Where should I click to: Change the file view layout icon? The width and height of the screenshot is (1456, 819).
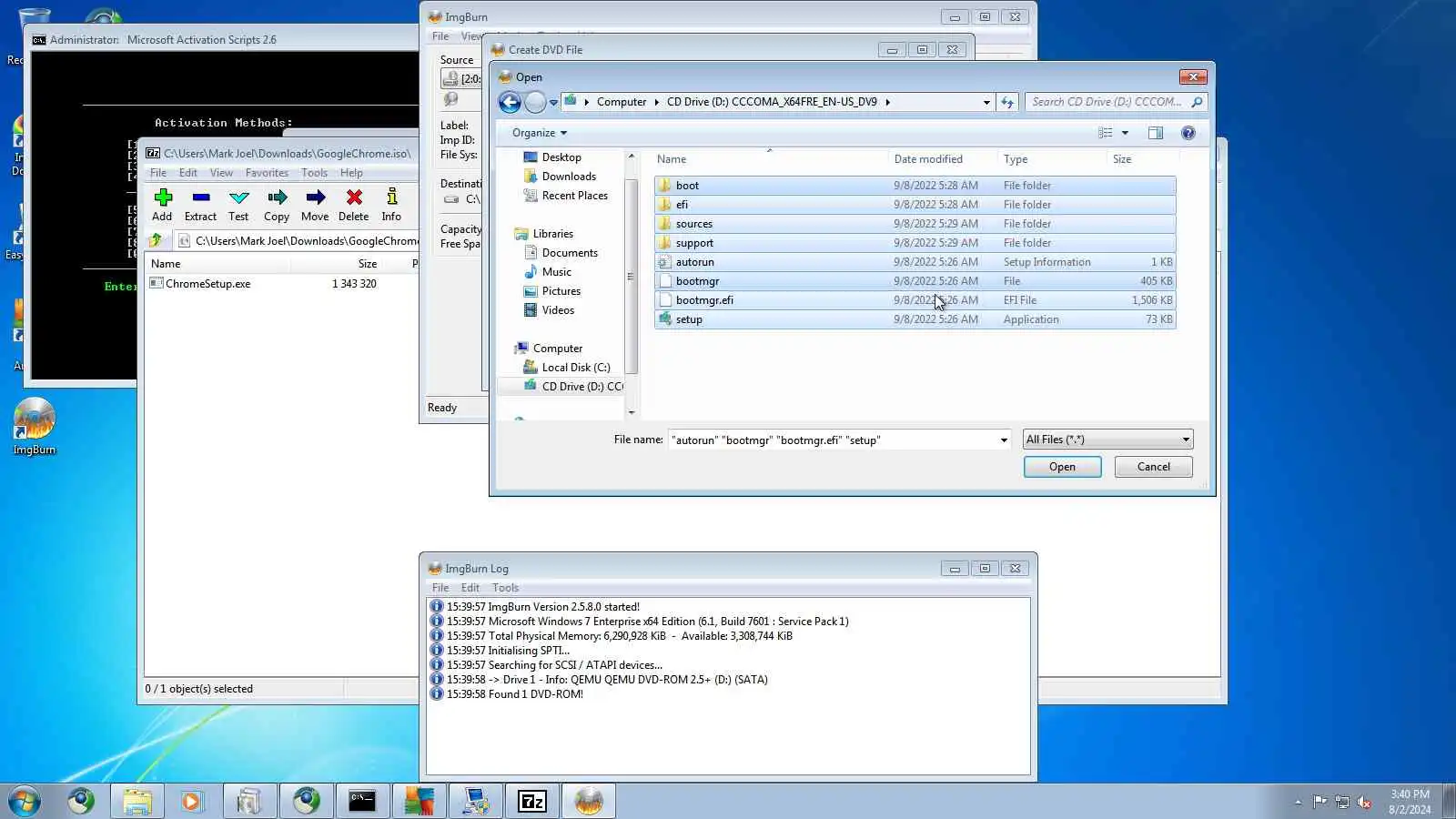pyautogui.click(x=1105, y=133)
